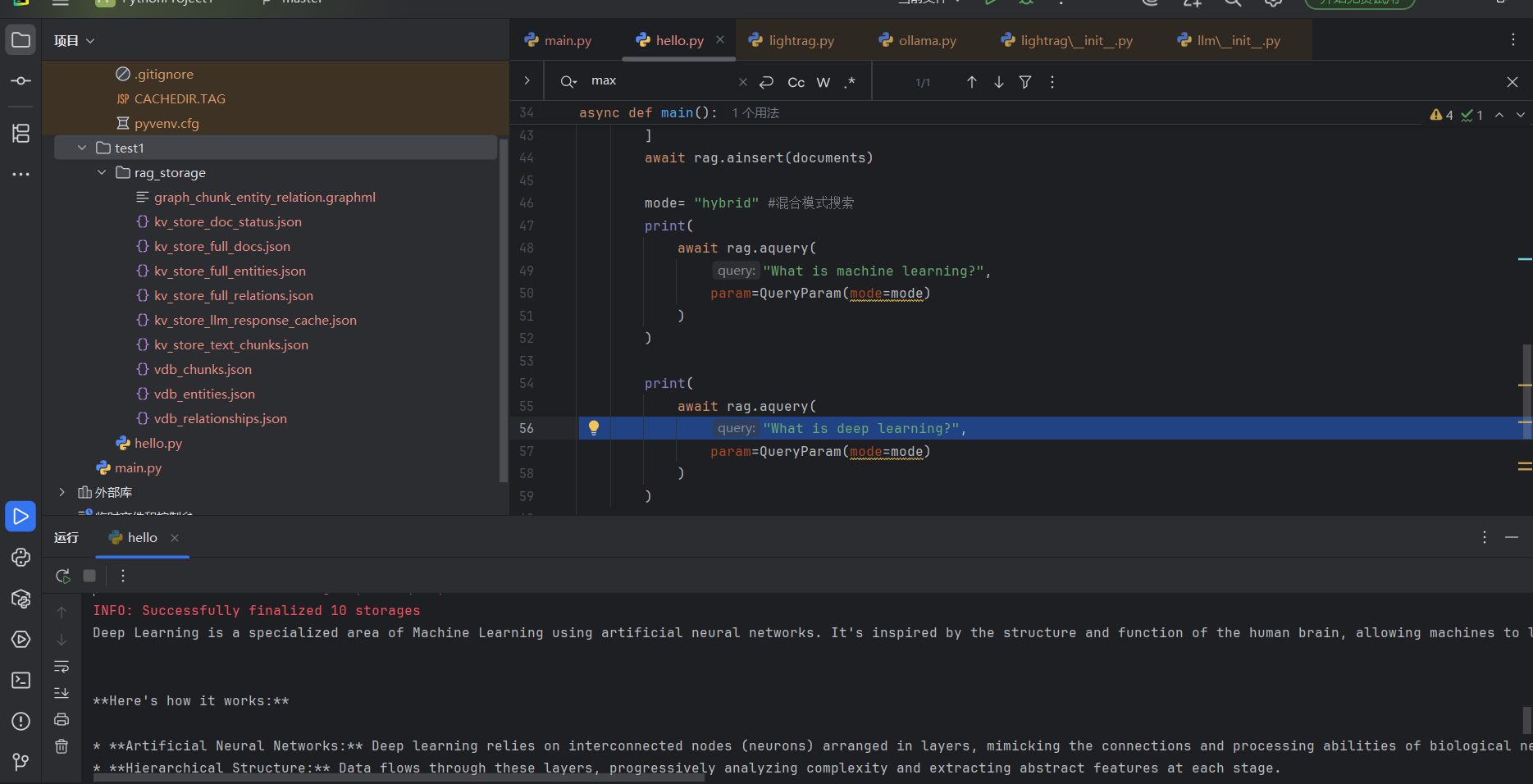Toggle Match Case in search bar
The image size is (1533, 784).
pos(796,82)
